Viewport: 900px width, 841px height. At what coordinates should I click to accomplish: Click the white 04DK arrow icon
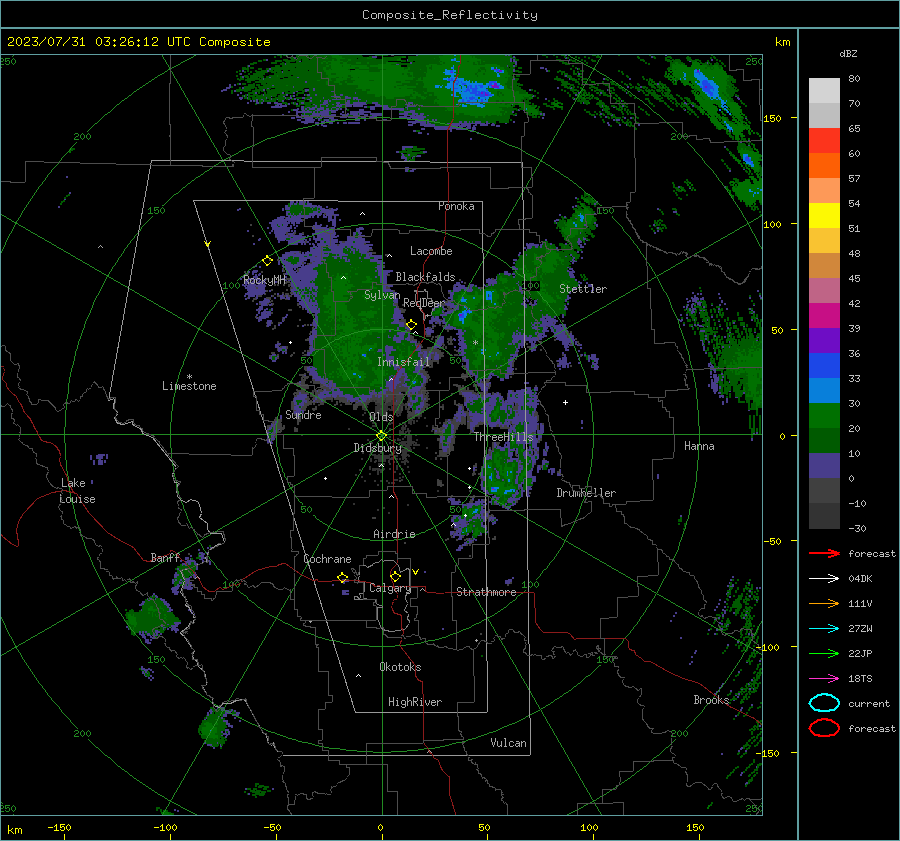824,578
